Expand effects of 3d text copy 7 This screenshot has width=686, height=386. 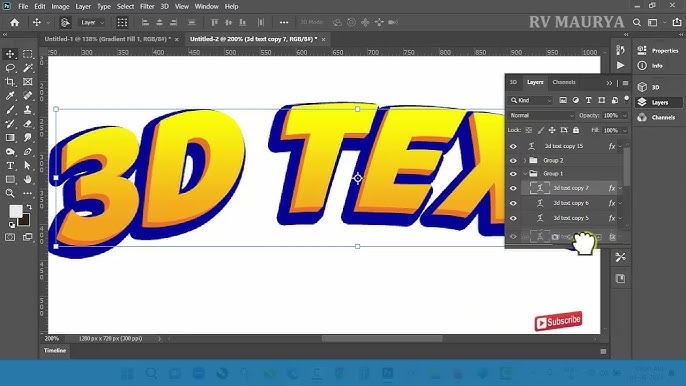[x=620, y=188]
